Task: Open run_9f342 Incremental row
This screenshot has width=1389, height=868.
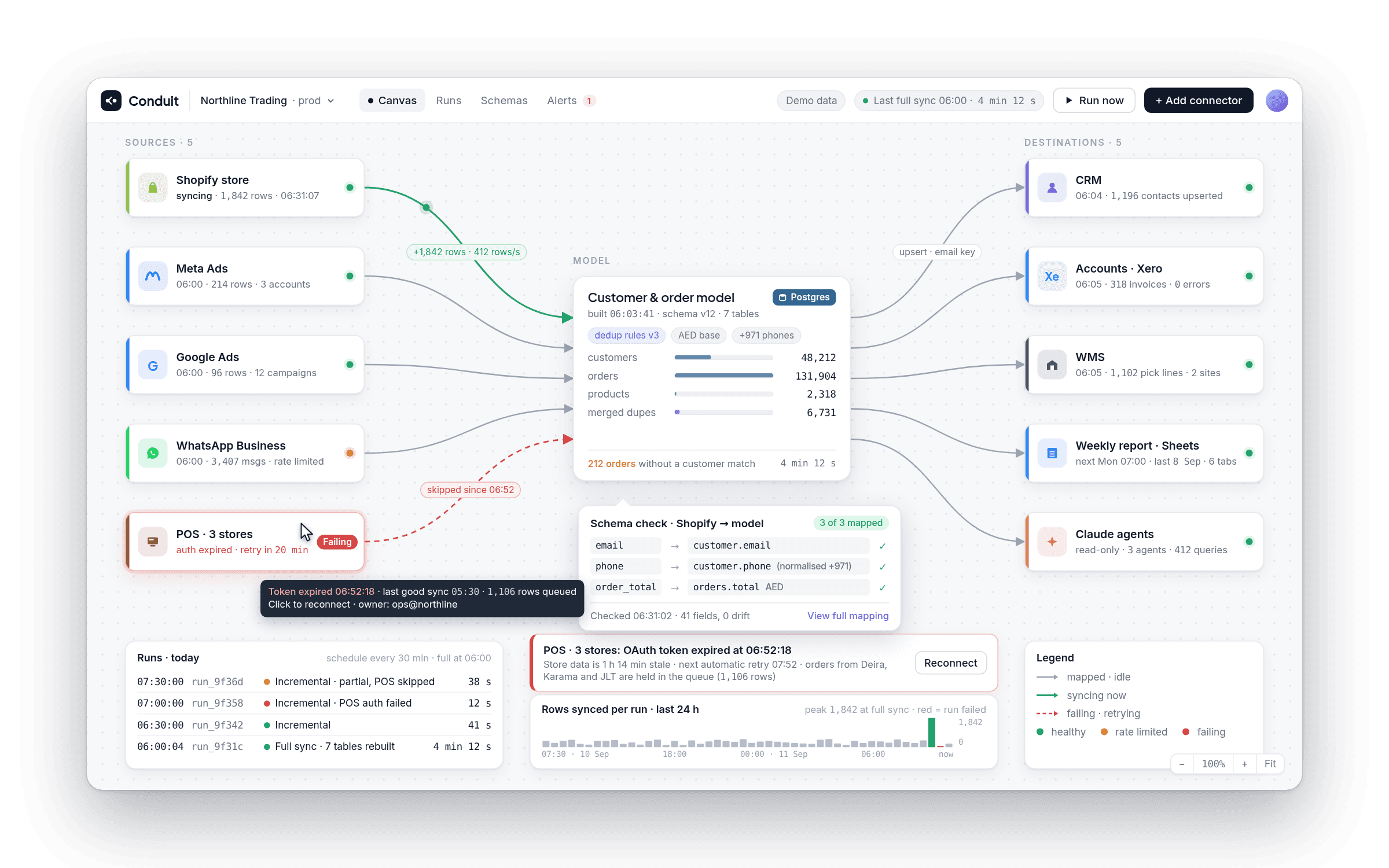Action: pyautogui.click(x=314, y=725)
